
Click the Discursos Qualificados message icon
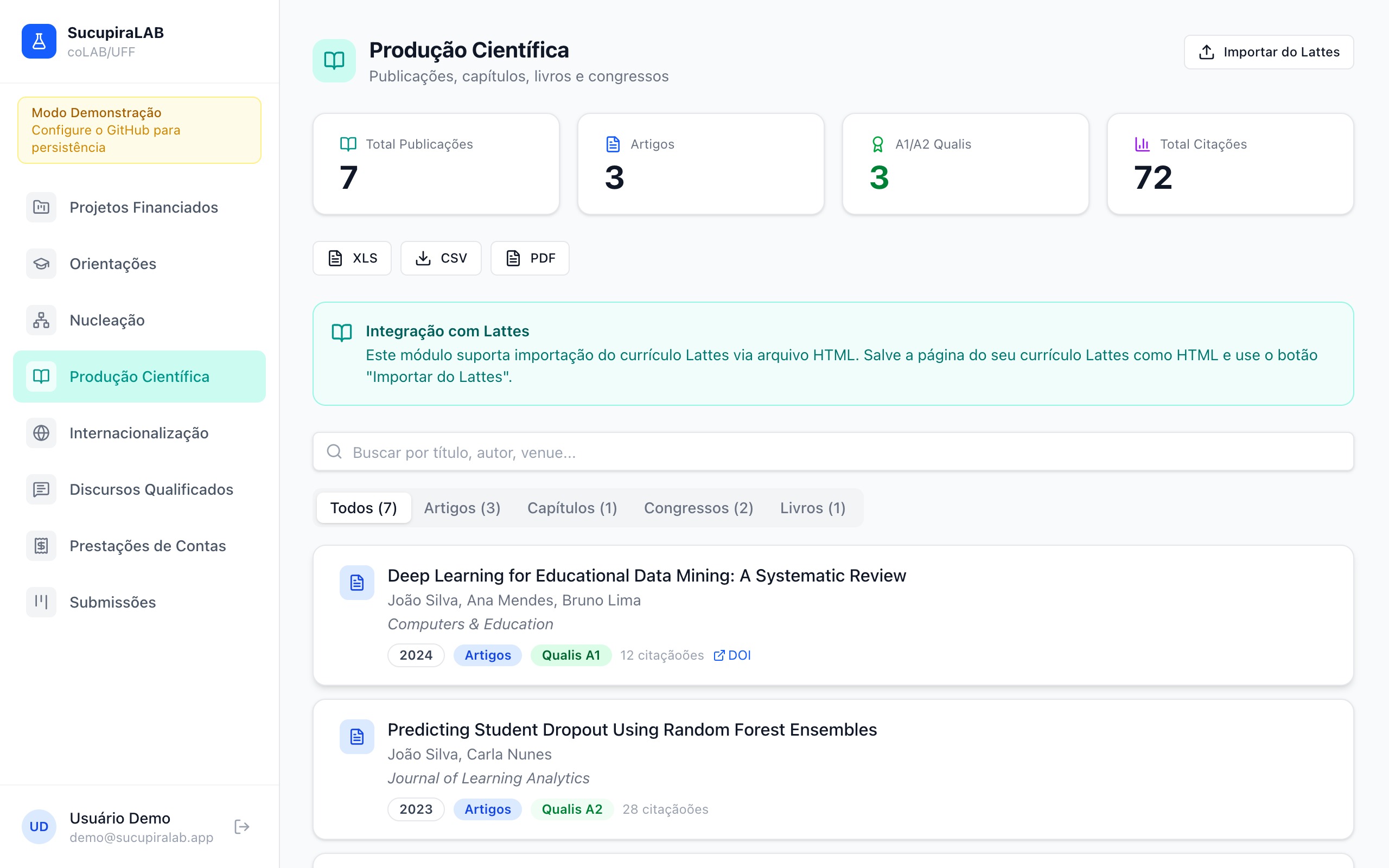[41, 490]
